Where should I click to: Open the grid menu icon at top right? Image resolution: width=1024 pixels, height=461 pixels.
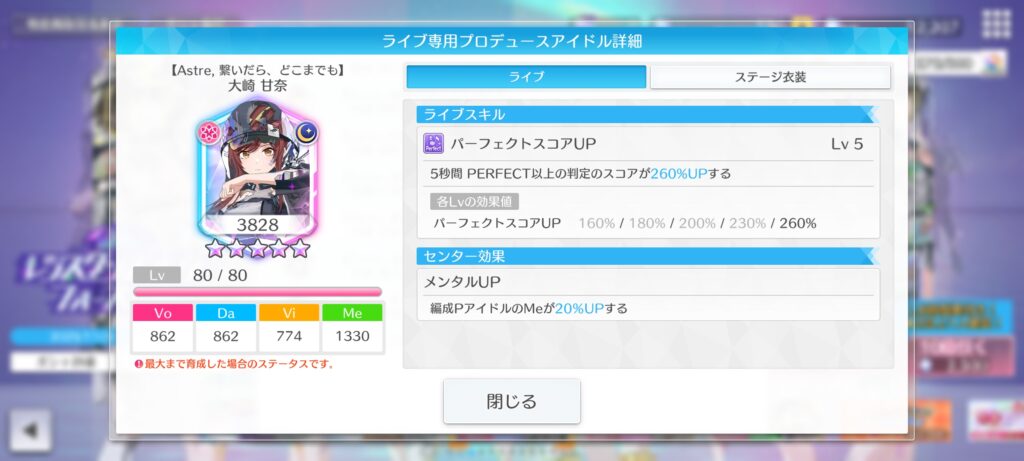point(997,25)
